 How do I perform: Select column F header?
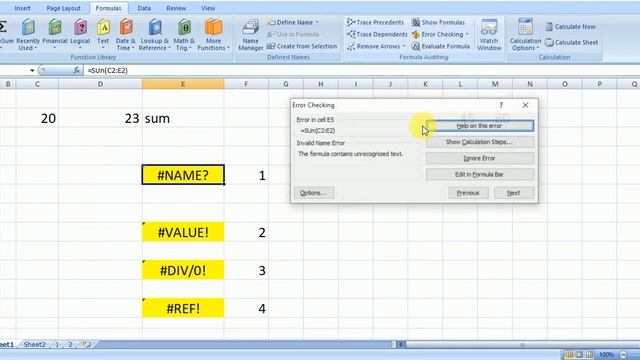coord(246,84)
